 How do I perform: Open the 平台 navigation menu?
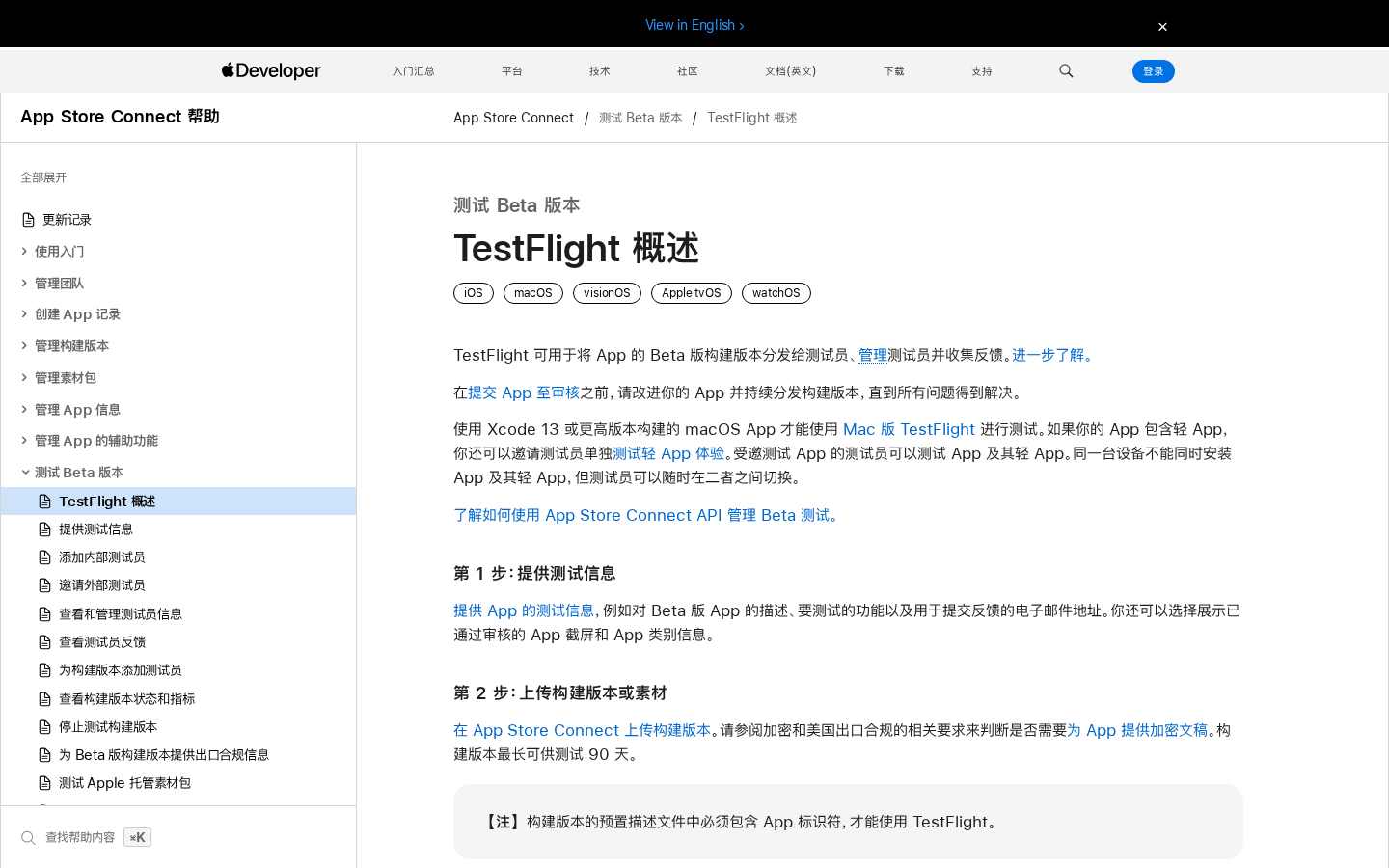click(512, 71)
